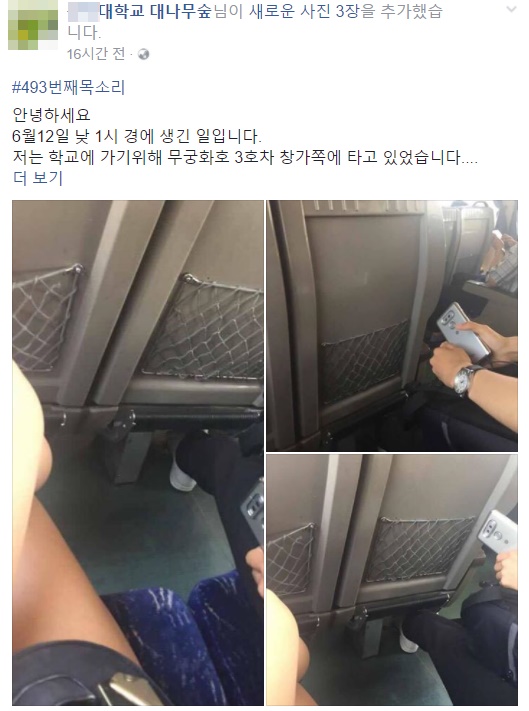
Task: Open the smallest photo with phone near seat net
Action: 392,580
